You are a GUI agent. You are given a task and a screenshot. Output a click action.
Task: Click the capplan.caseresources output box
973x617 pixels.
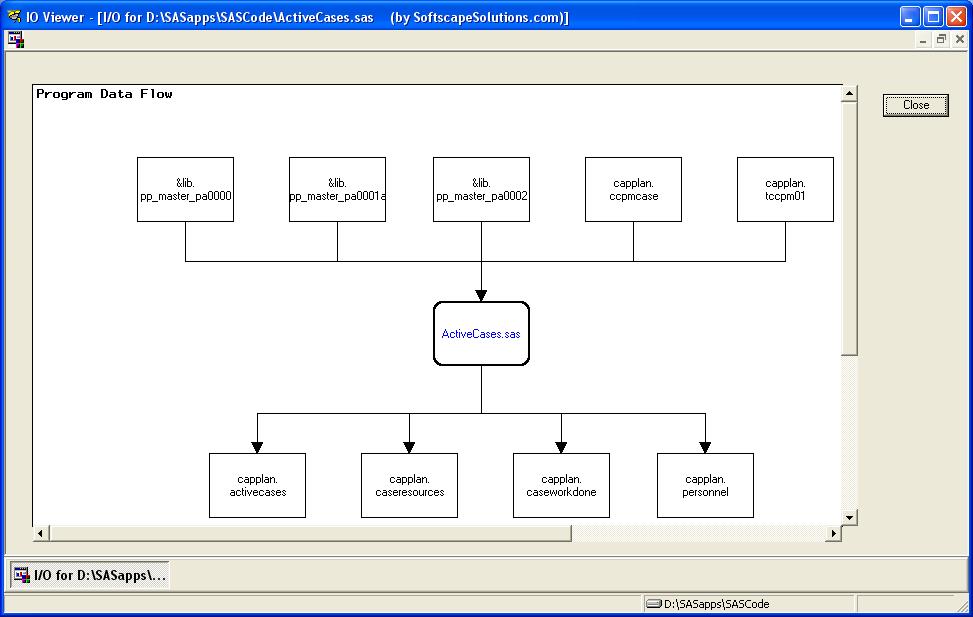[x=409, y=485]
